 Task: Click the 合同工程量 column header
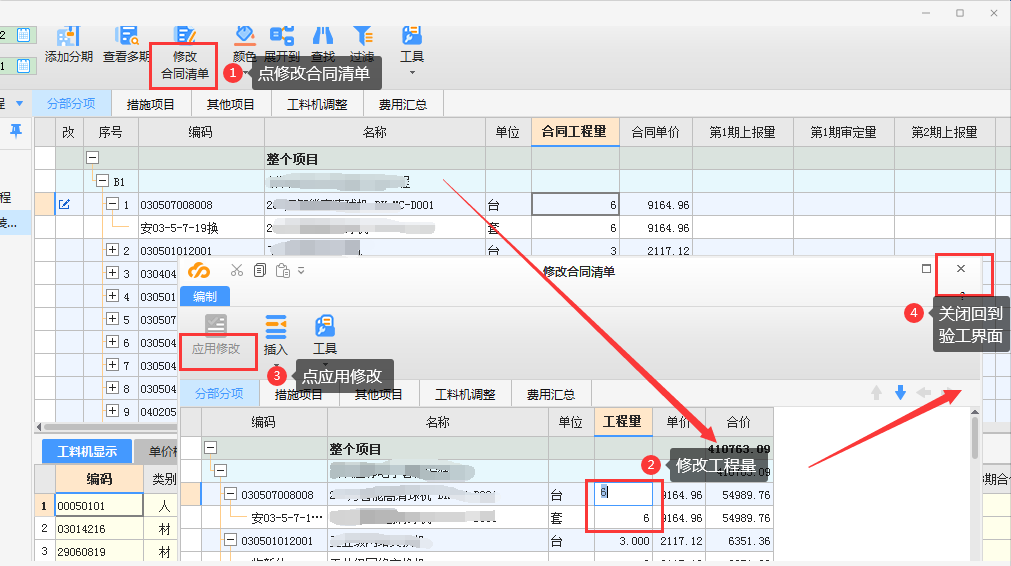point(574,132)
